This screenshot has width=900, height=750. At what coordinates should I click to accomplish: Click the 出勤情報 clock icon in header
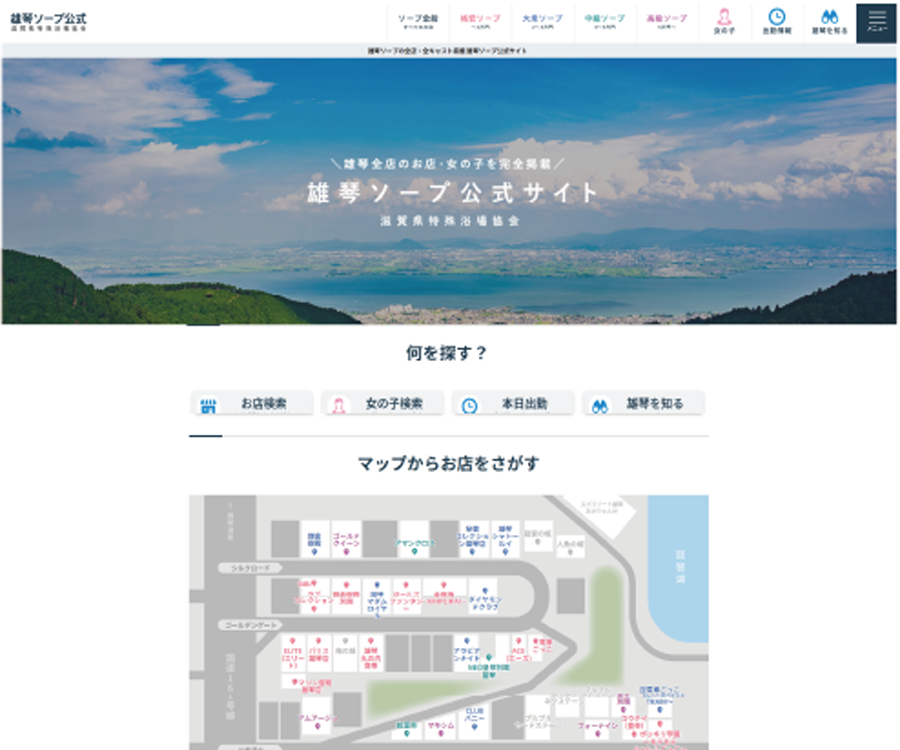pos(776,17)
